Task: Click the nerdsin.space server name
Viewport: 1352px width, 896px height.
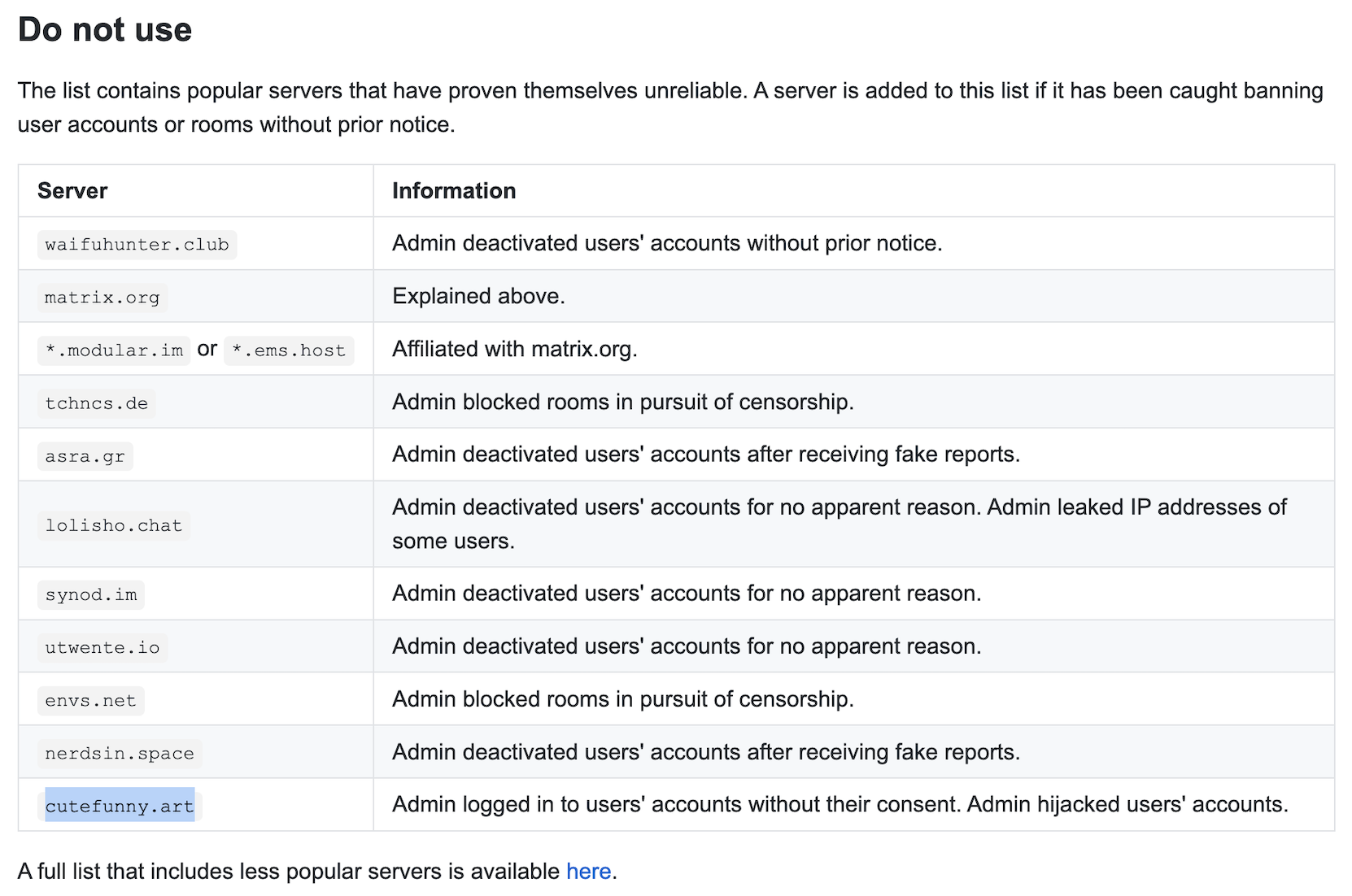Action: tap(119, 754)
